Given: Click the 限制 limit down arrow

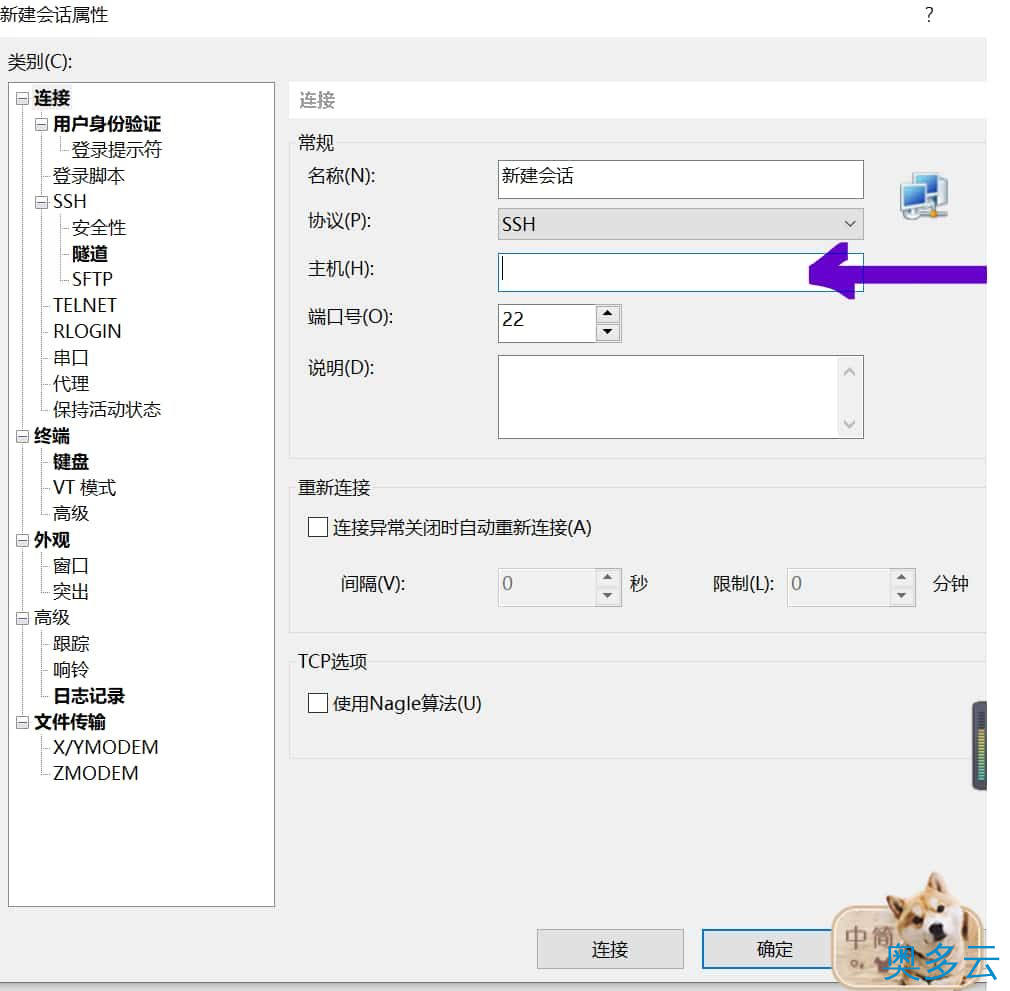Looking at the screenshot, I should [x=902, y=596].
